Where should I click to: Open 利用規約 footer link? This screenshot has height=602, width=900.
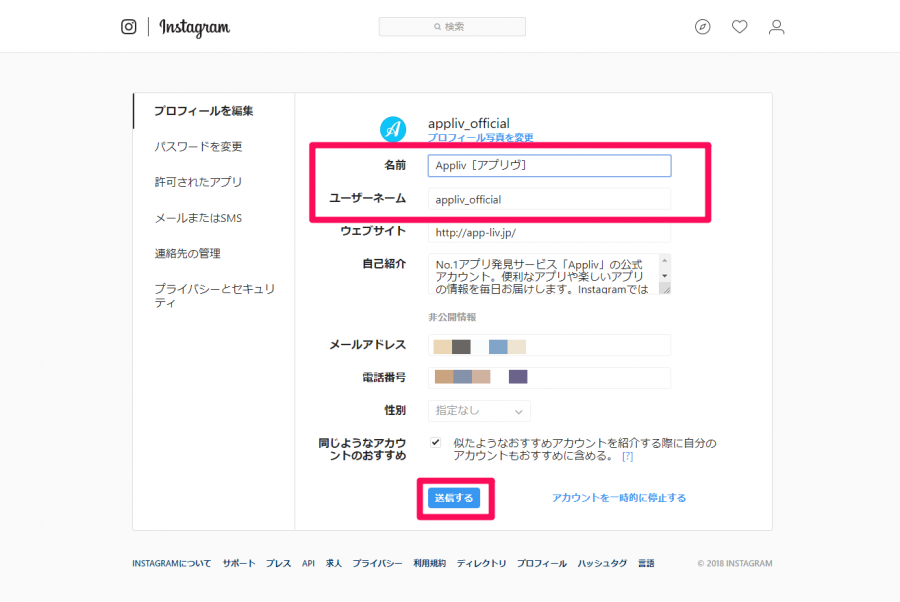[429, 564]
